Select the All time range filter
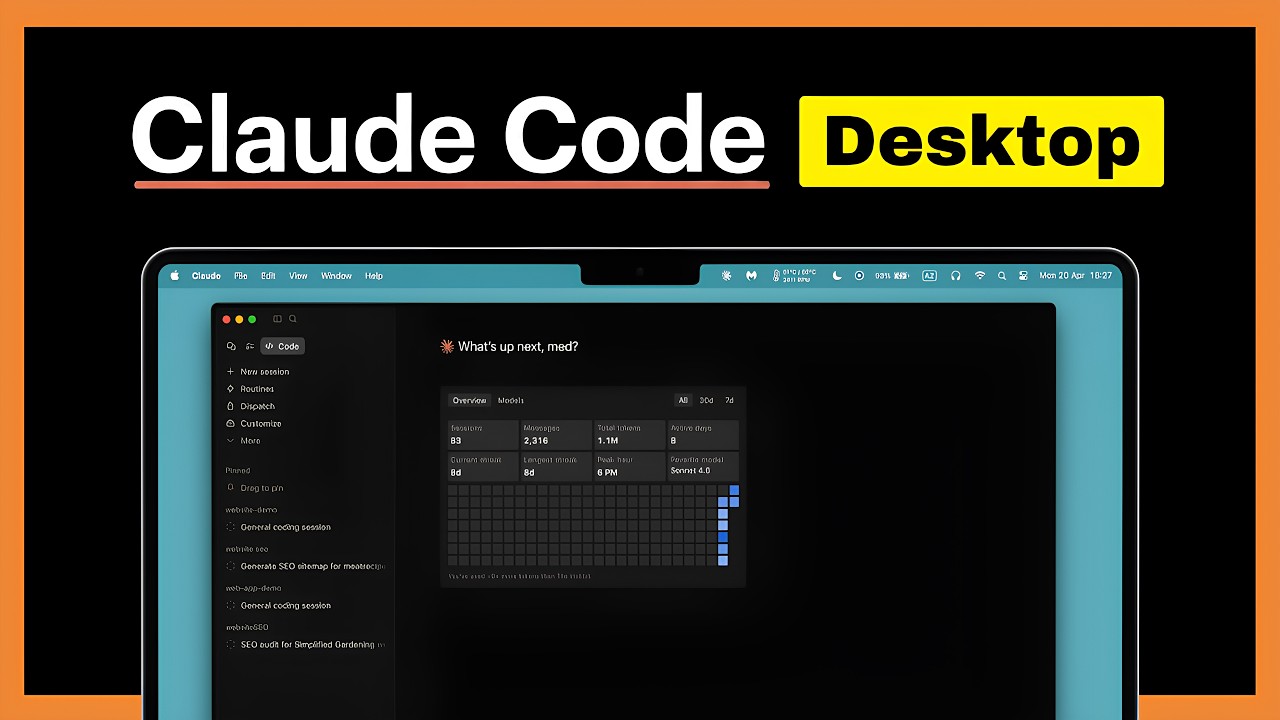The height and width of the screenshot is (720, 1280). (684, 400)
